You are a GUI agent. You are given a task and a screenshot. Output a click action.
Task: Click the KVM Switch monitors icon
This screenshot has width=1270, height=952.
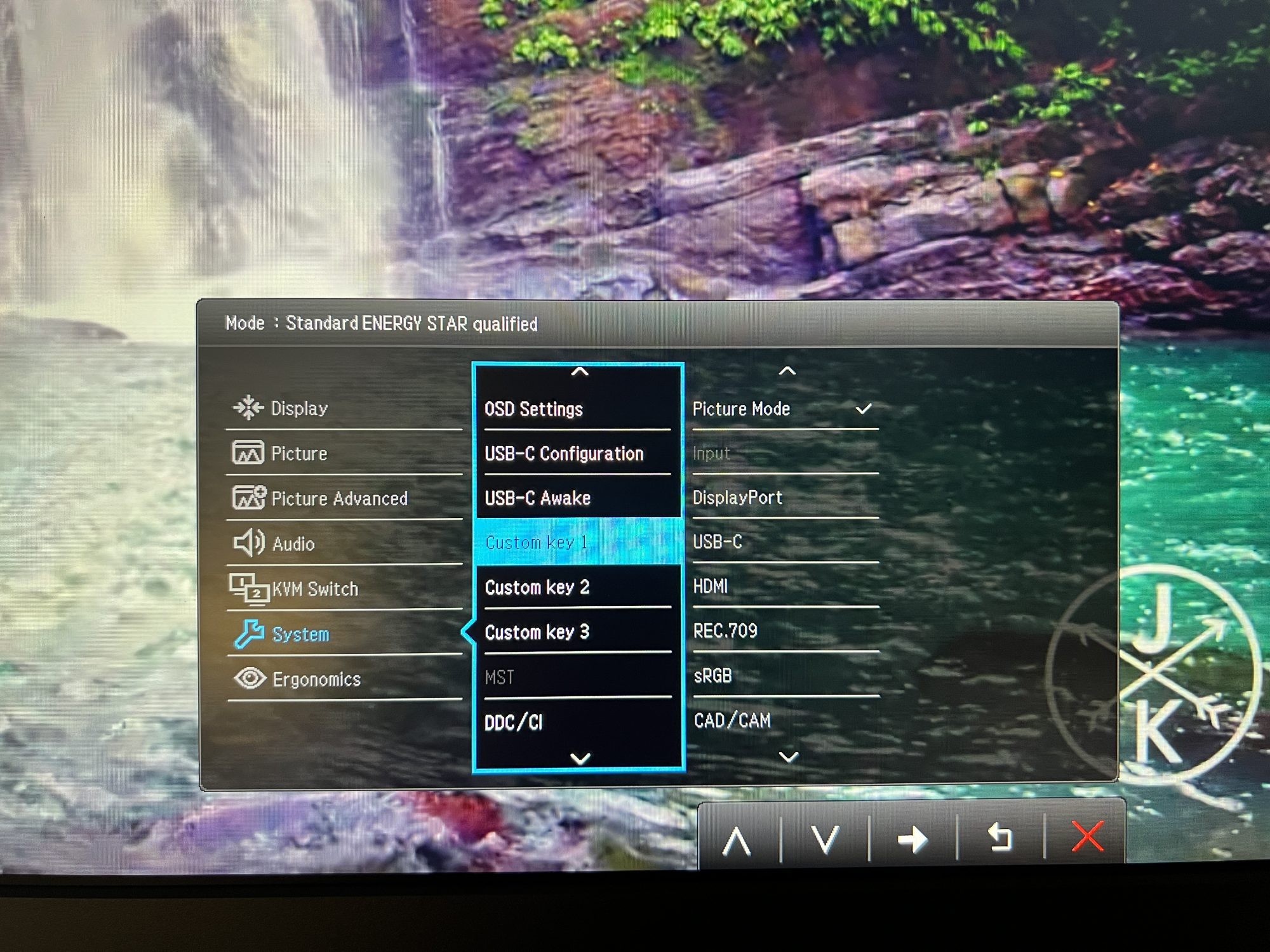(249, 588)
